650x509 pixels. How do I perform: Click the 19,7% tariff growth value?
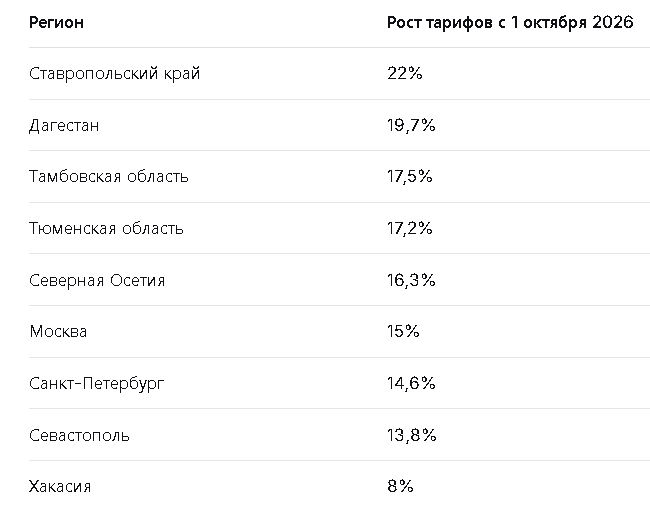click(410, 126)
